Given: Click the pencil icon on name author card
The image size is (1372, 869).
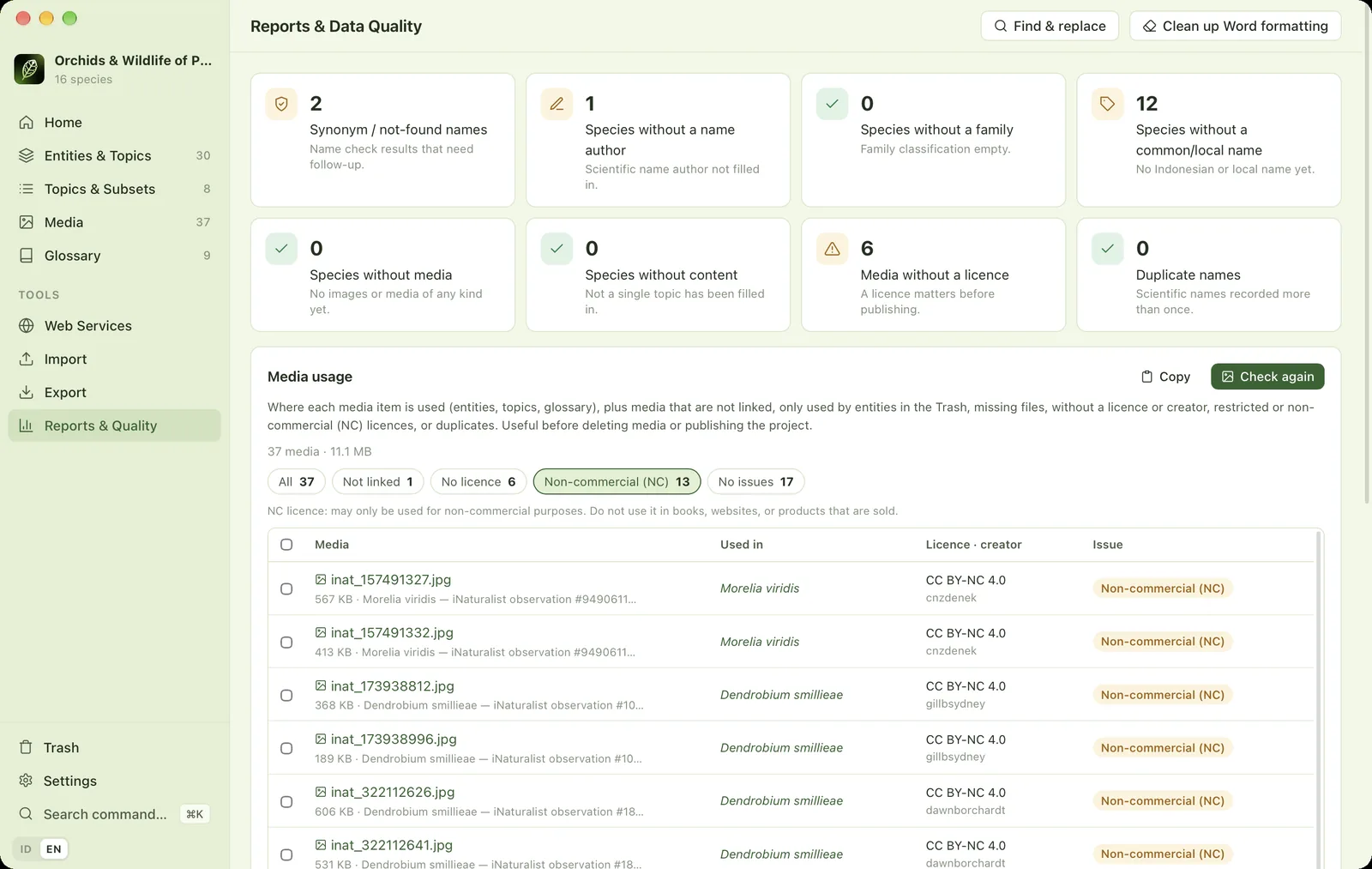Looking at the screenshot, I should tap(557, 104).
